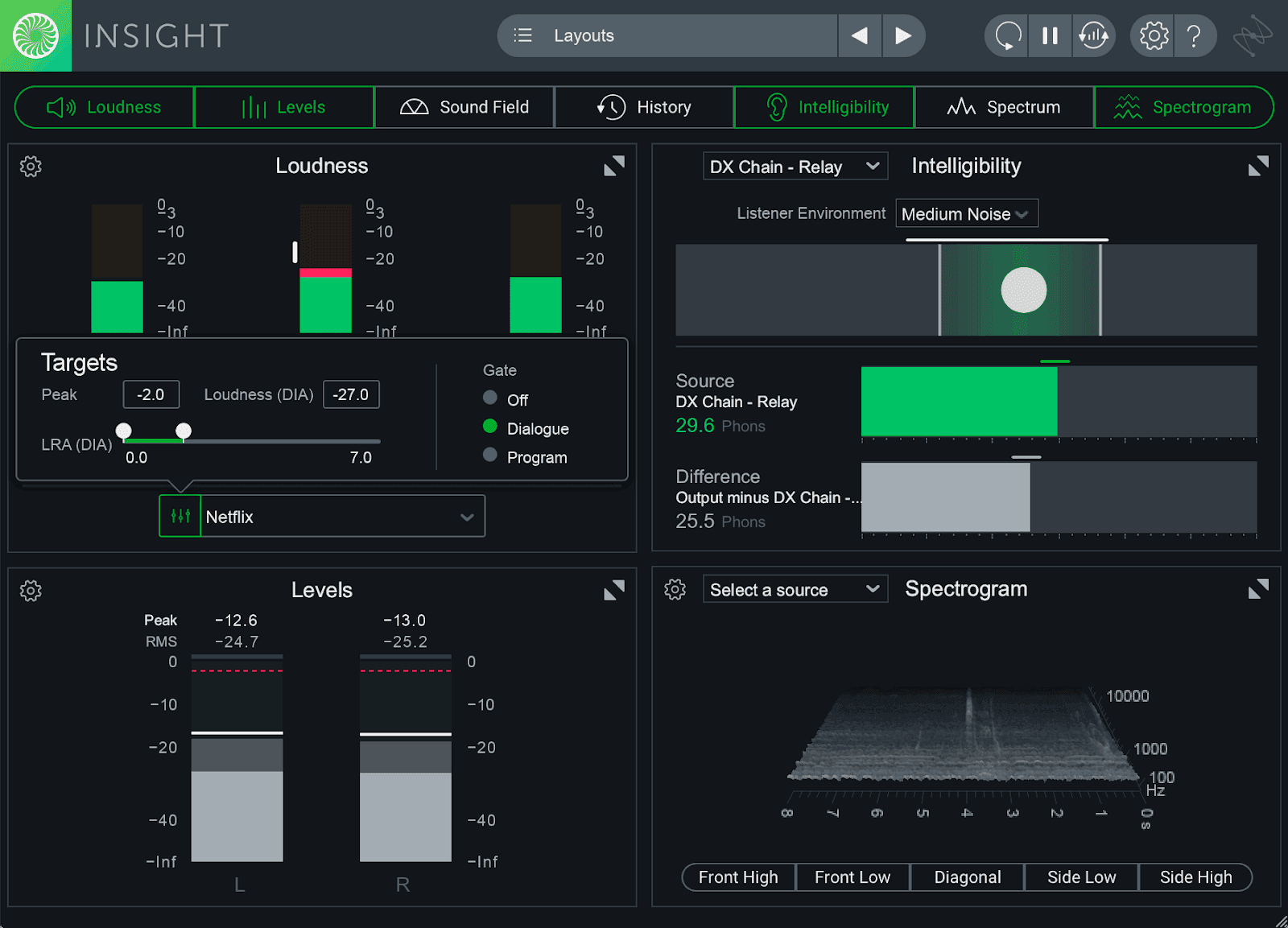Click the reset meters circular arrow icon
Image resolution: width=1288 pixels, height=928 pixels.
[x=1007, y=35]
